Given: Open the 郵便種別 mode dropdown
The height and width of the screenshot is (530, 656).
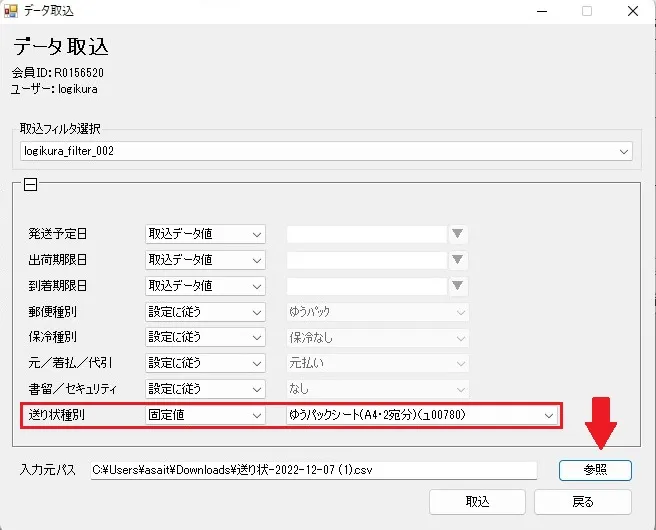Looking at the screenshot, I should [x=205, y=312].
